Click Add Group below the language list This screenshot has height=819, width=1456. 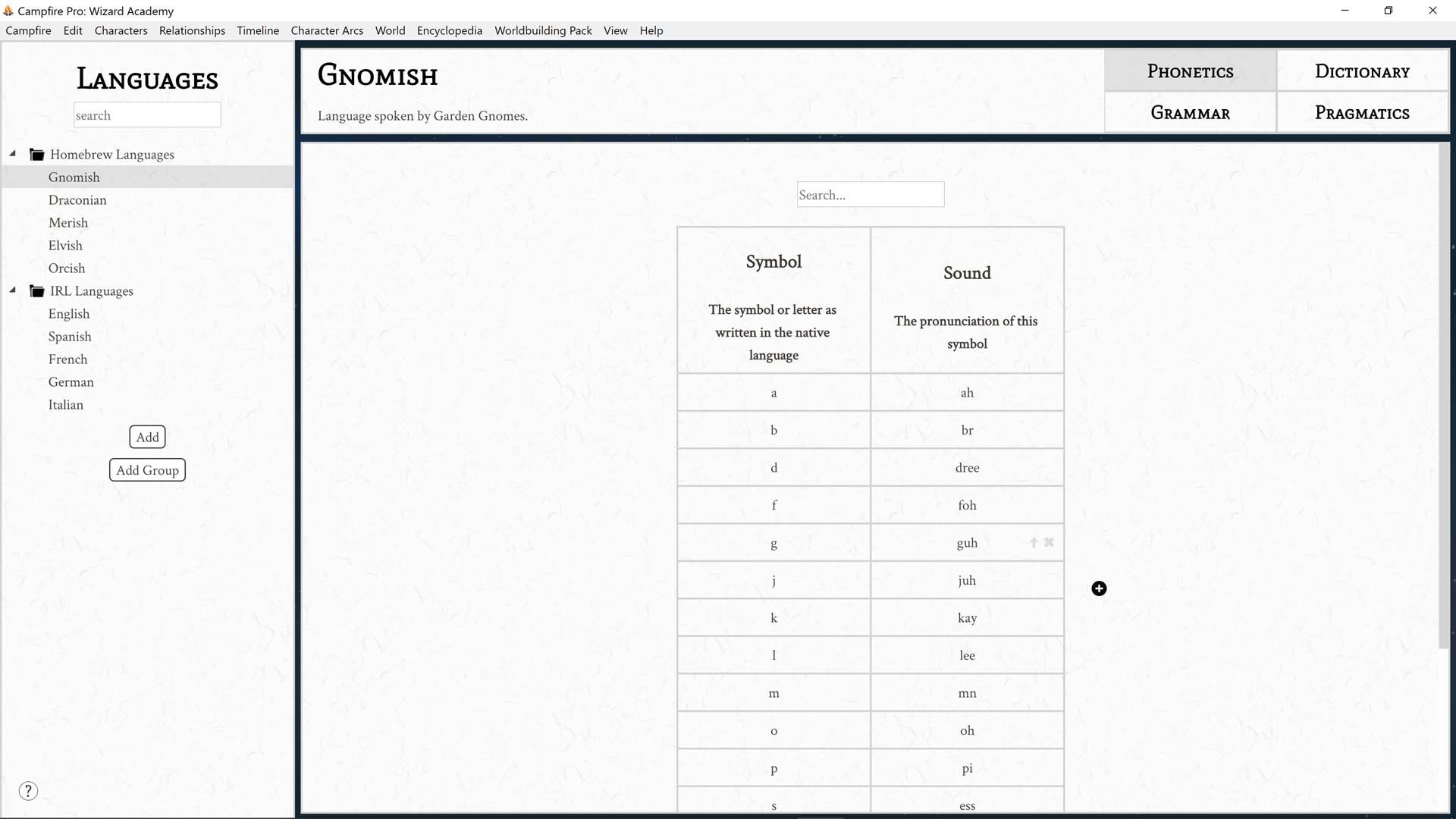[147, 469]
